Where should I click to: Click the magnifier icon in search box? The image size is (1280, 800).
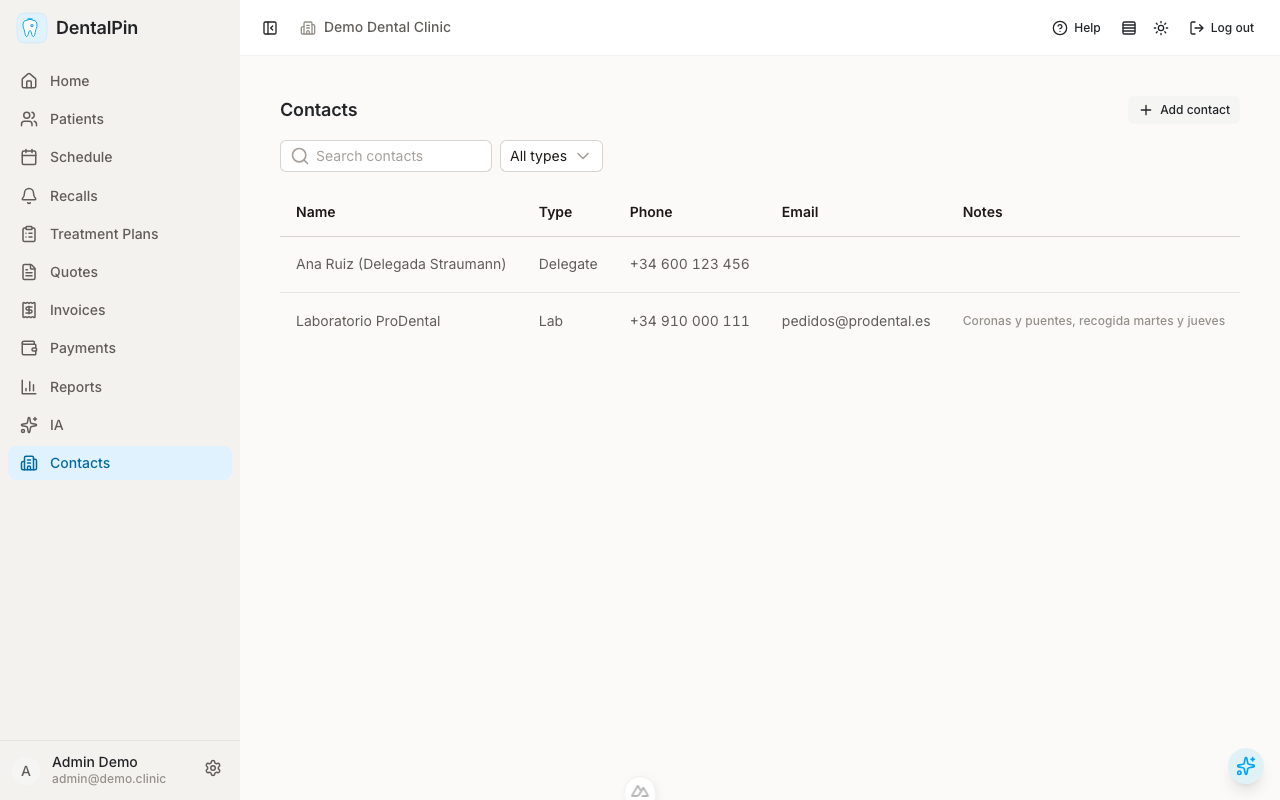click(299, 156)
